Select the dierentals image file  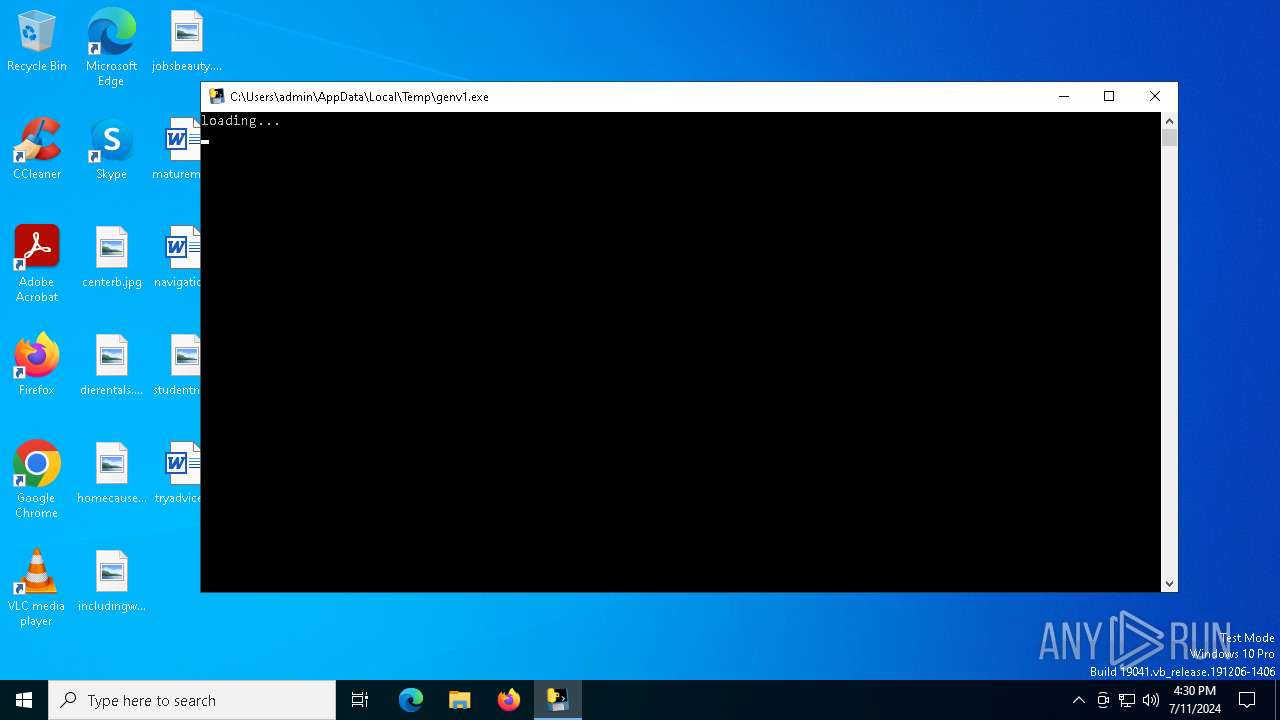pyautogui.click(x=111, y=366)
